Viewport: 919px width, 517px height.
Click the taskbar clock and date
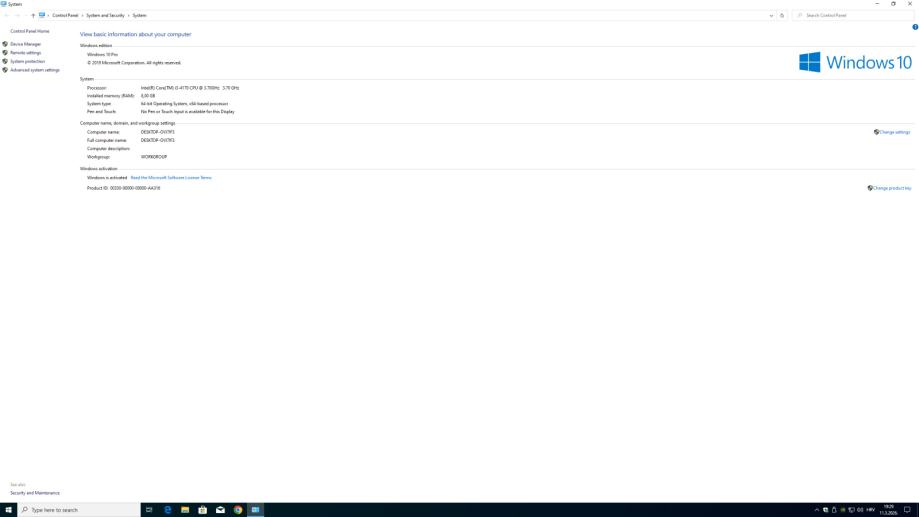click(x=888, y=510)
